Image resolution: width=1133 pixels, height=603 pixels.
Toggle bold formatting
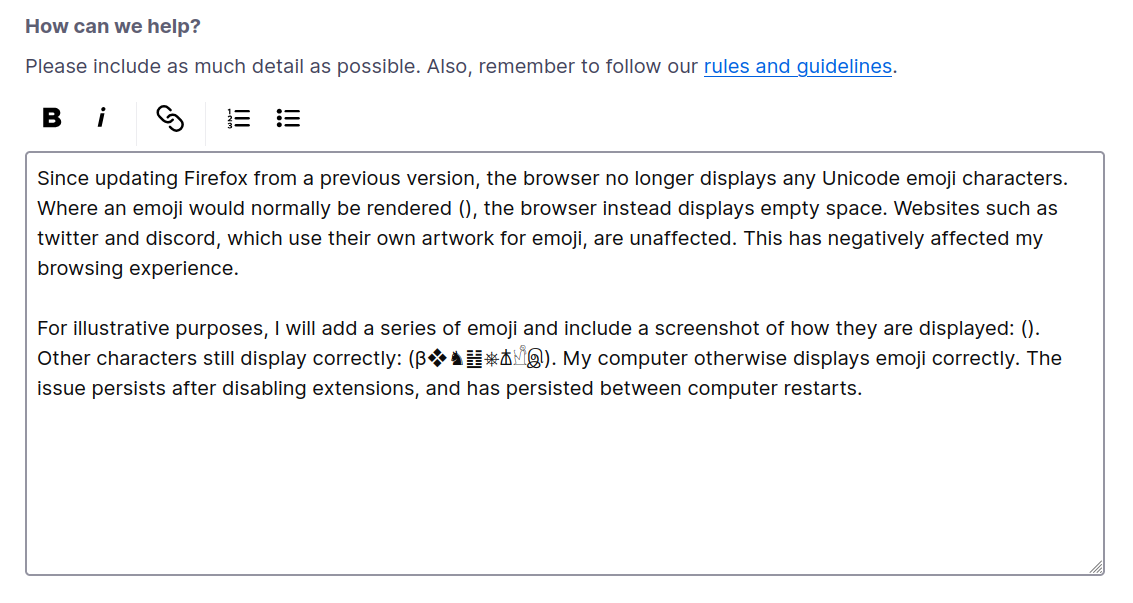coord(52,118)
